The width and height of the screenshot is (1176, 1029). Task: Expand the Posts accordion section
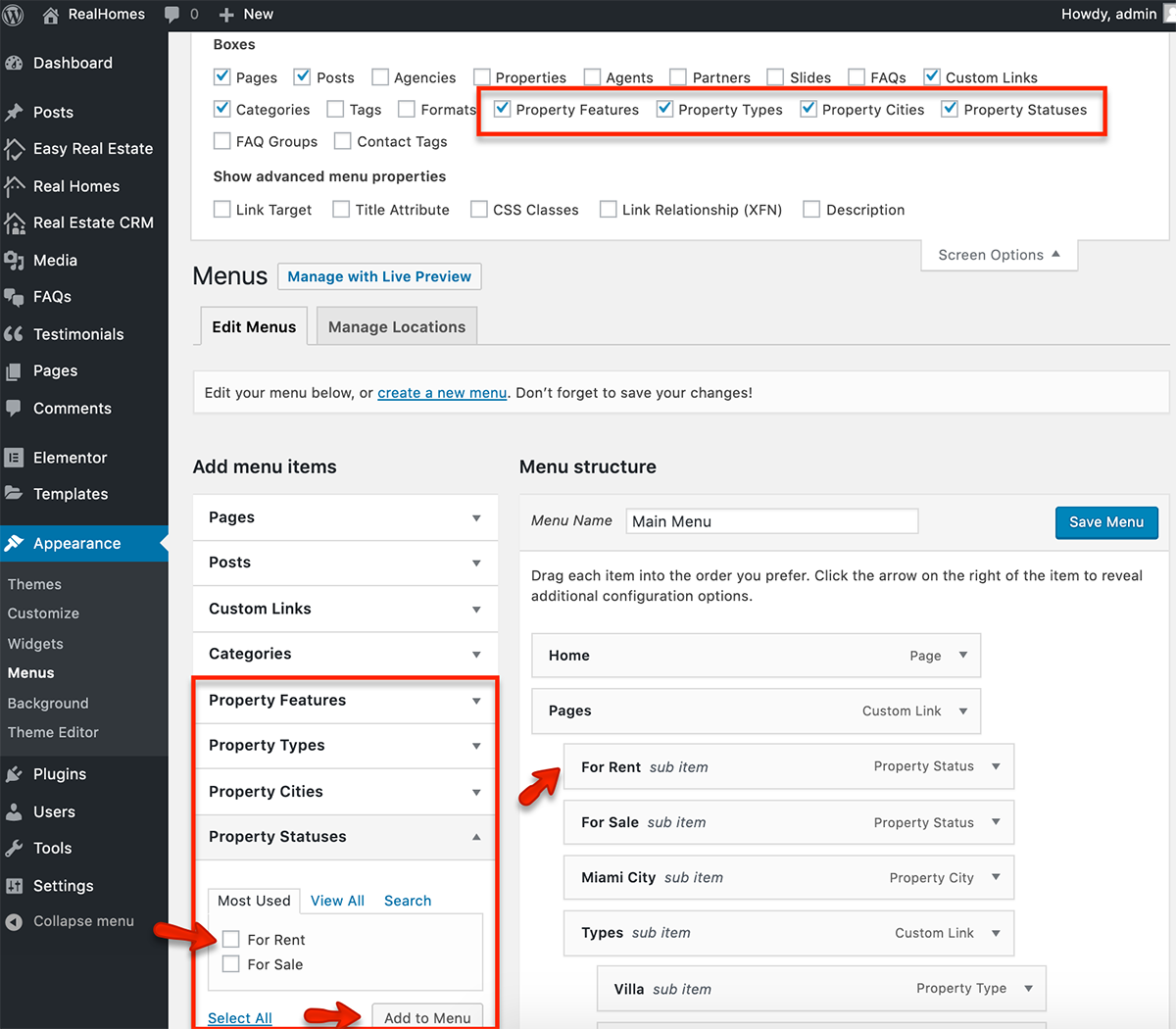click(345, 563)
